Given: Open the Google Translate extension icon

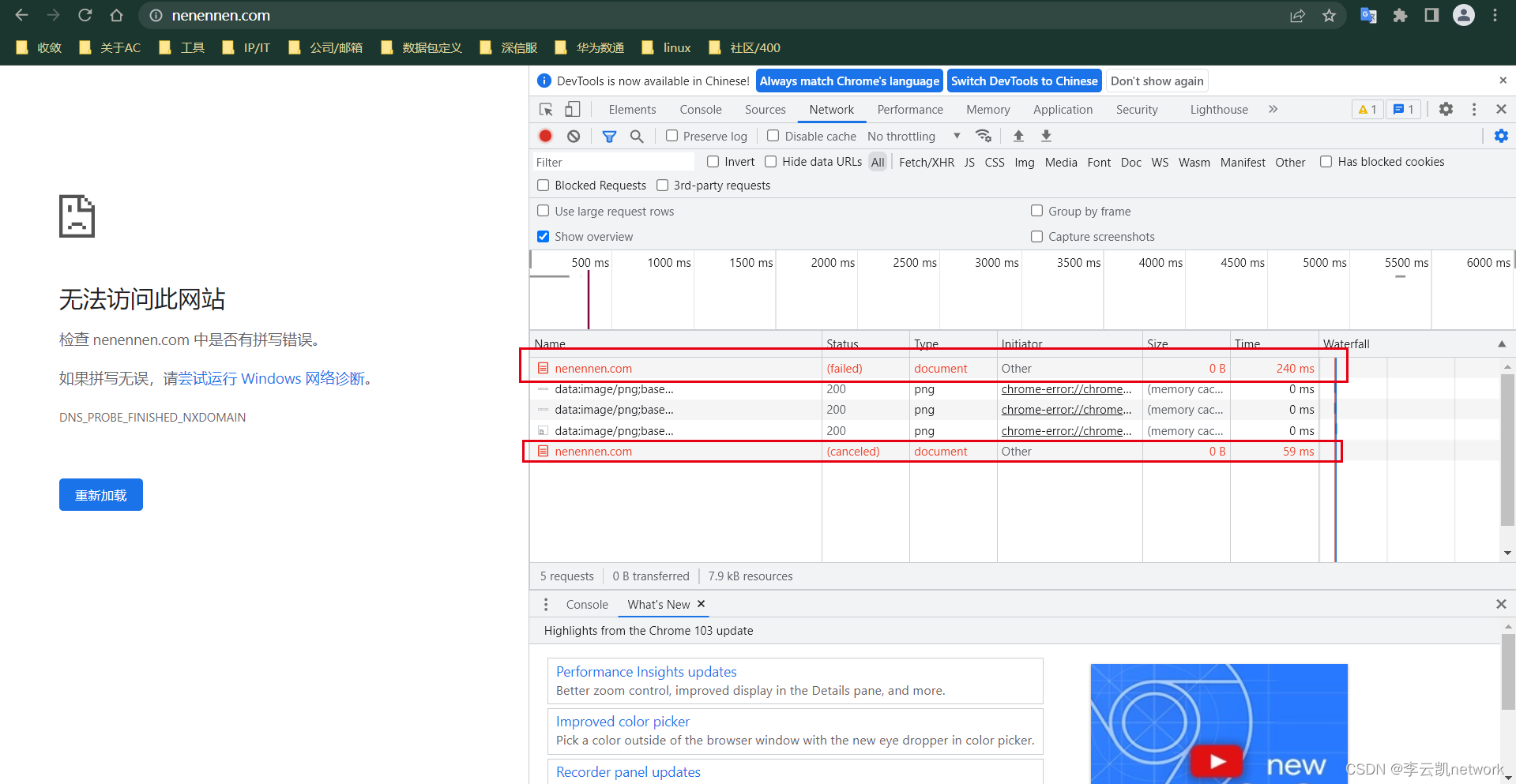Looking at the screenshot, I should (1368, 16).
